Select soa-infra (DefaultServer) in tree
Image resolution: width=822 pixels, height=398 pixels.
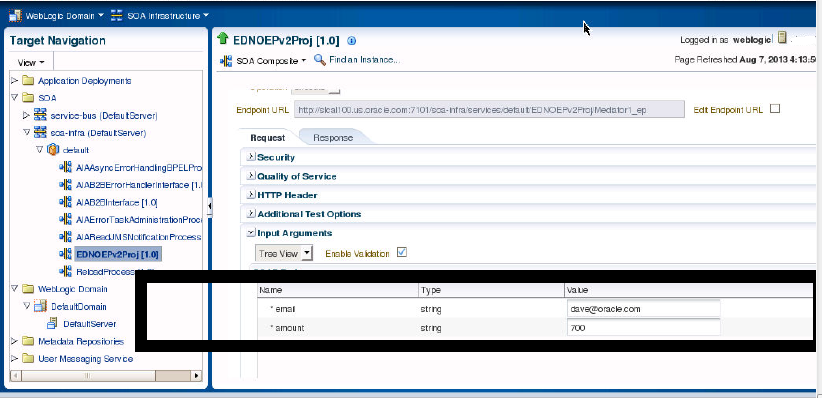tap(98, 133)
